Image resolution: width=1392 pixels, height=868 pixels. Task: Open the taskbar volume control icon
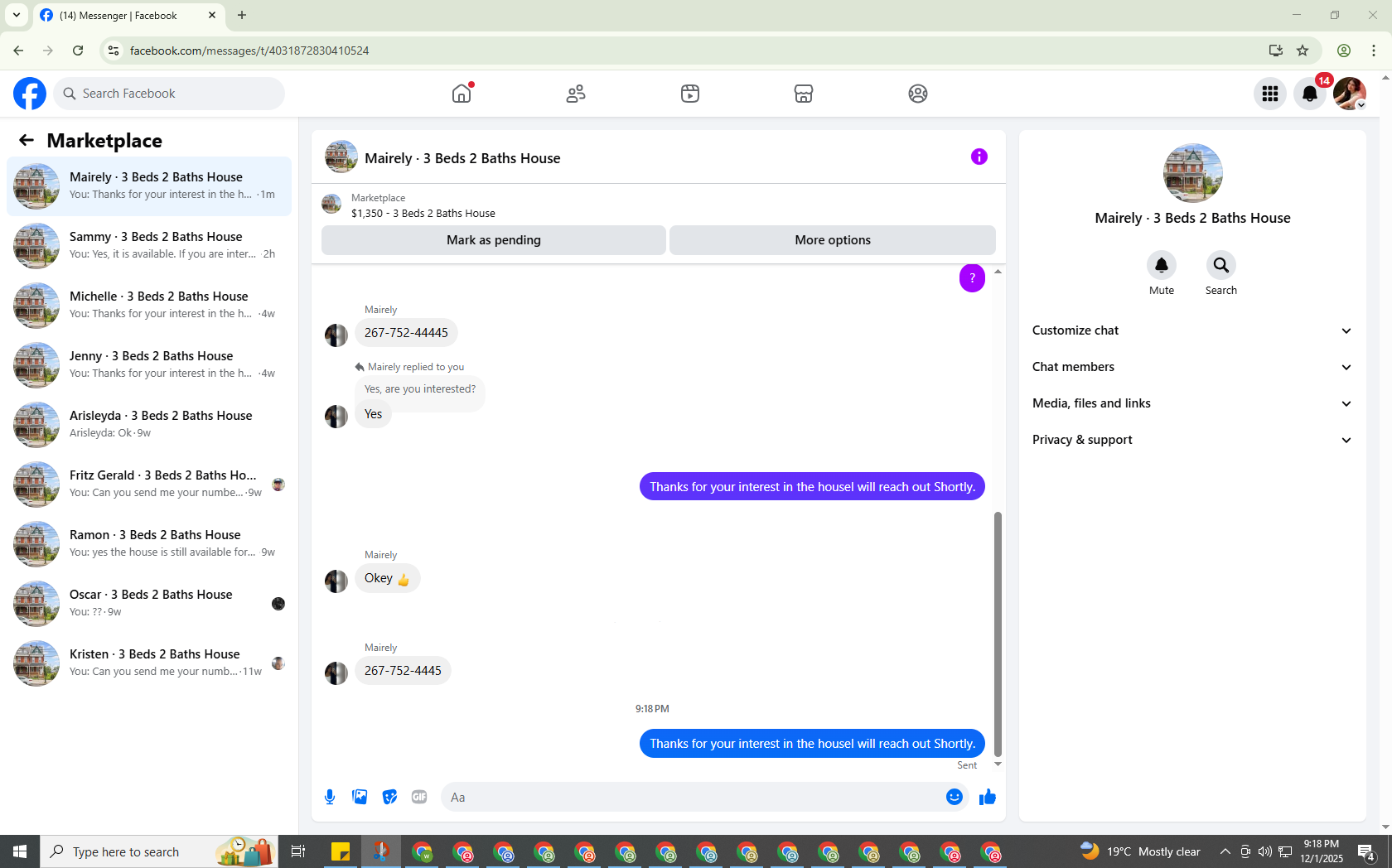point(1264,851)
